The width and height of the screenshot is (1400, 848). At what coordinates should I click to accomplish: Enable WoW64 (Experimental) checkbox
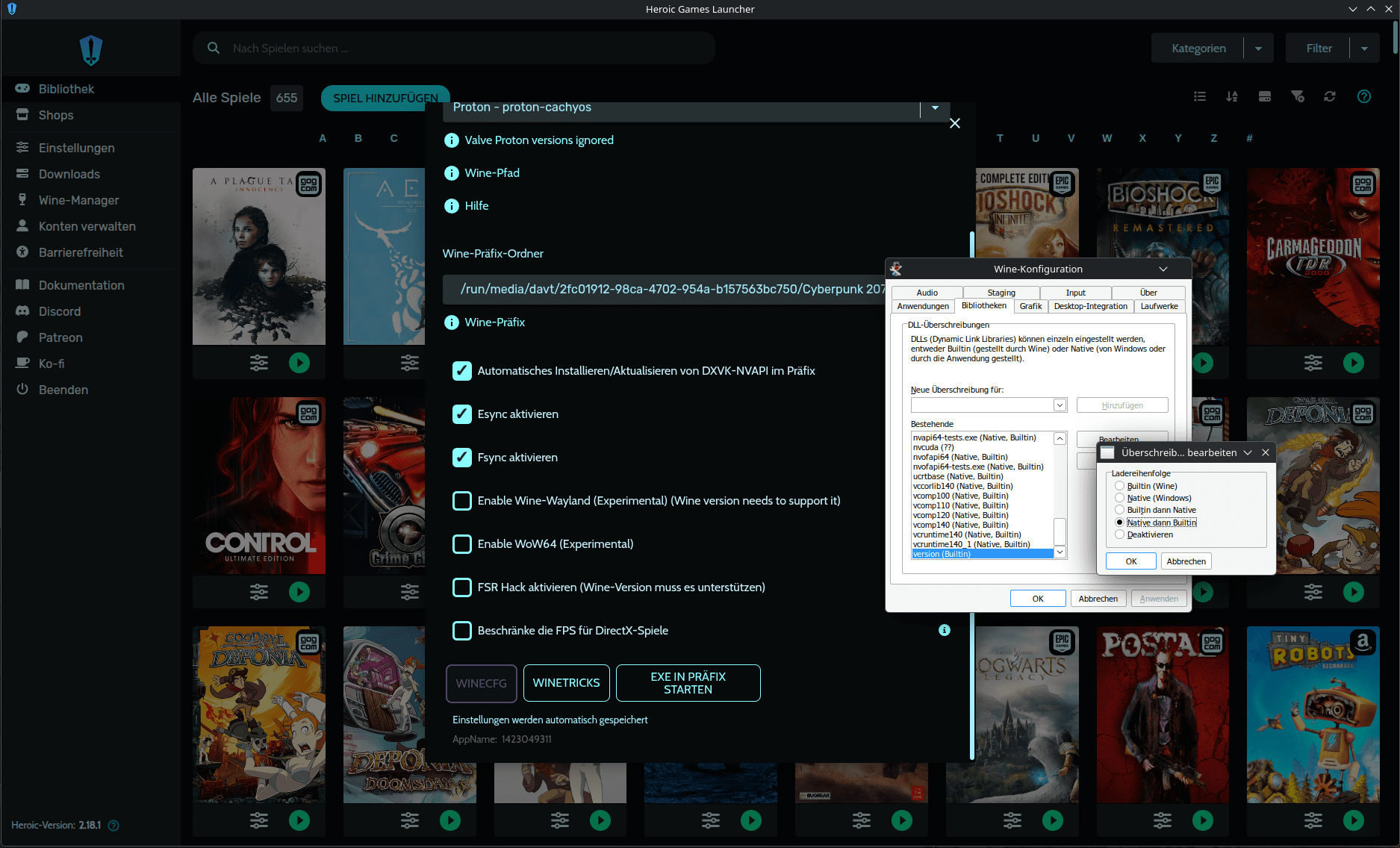click(462, 544)
